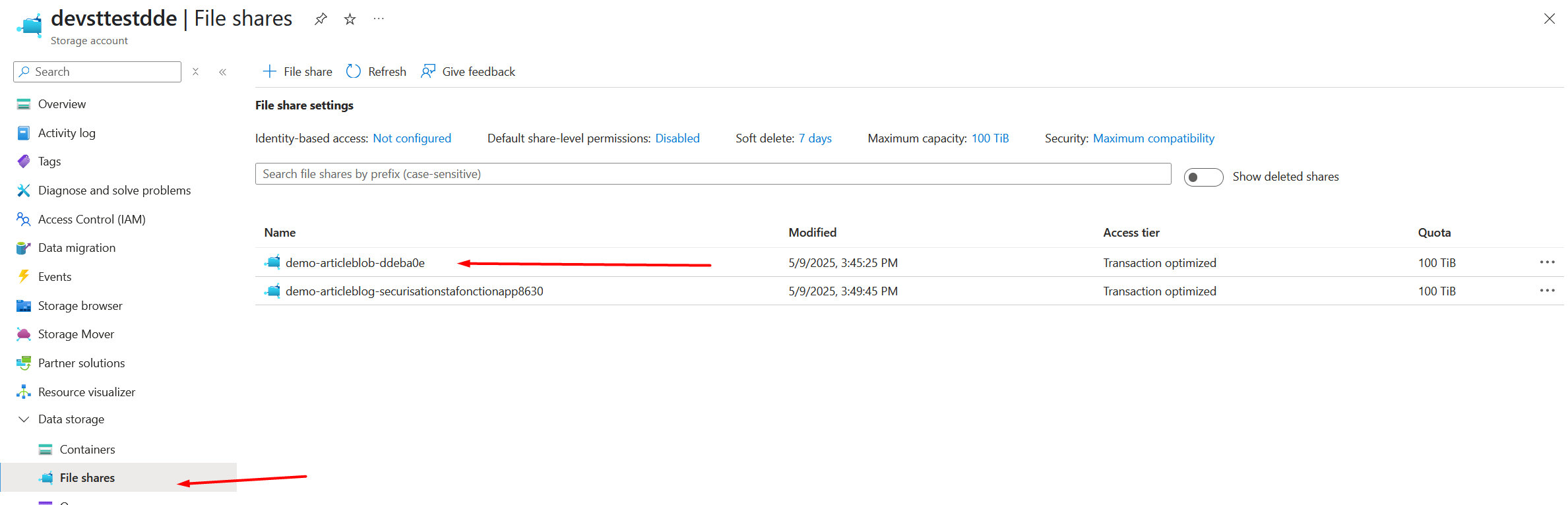Pin the File shares blade
This screenshot has height=505, width=1568.
click(x=321, y=19)
